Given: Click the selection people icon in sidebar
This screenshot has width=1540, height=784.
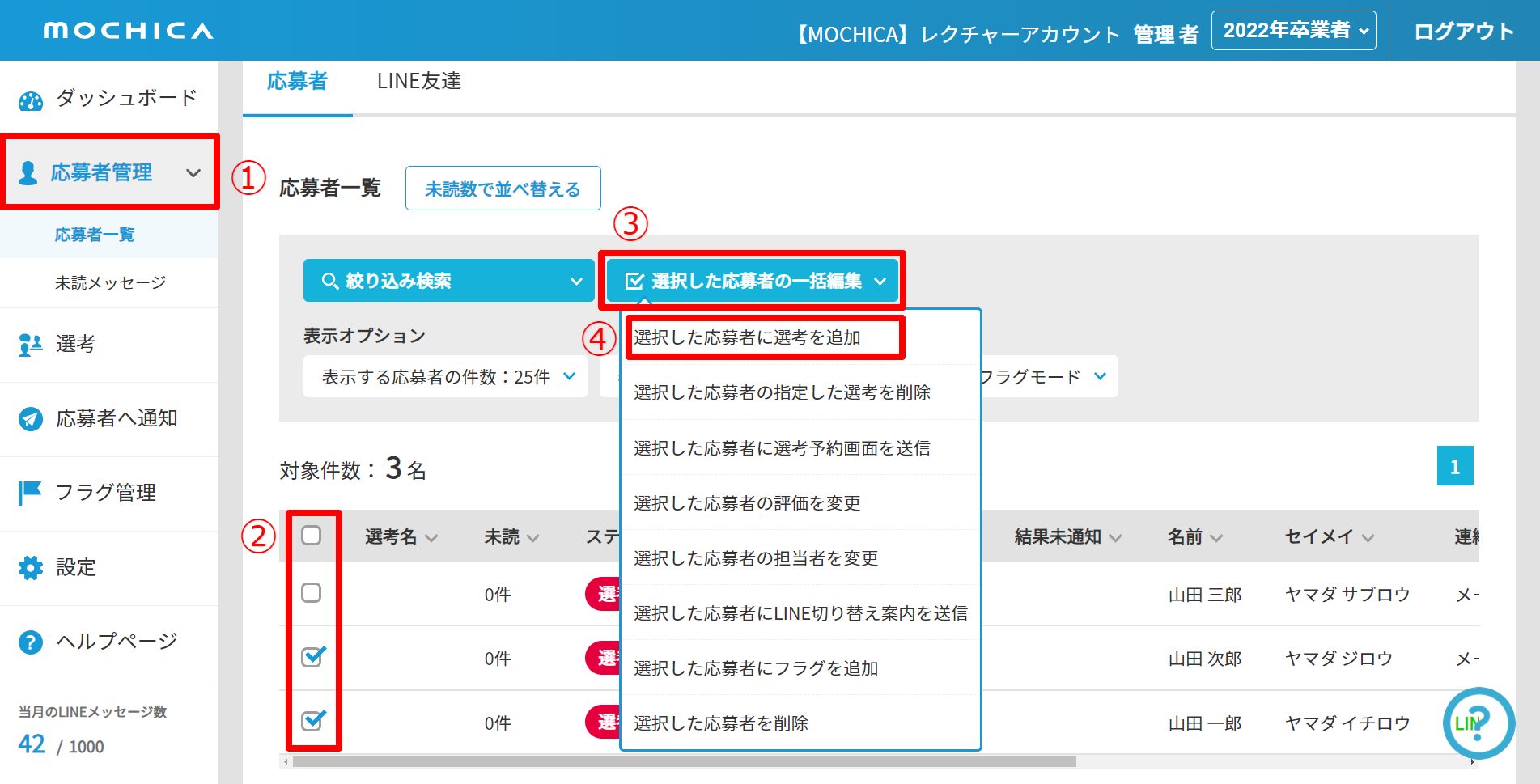Looking at the screenshot, I should (31, 345).
